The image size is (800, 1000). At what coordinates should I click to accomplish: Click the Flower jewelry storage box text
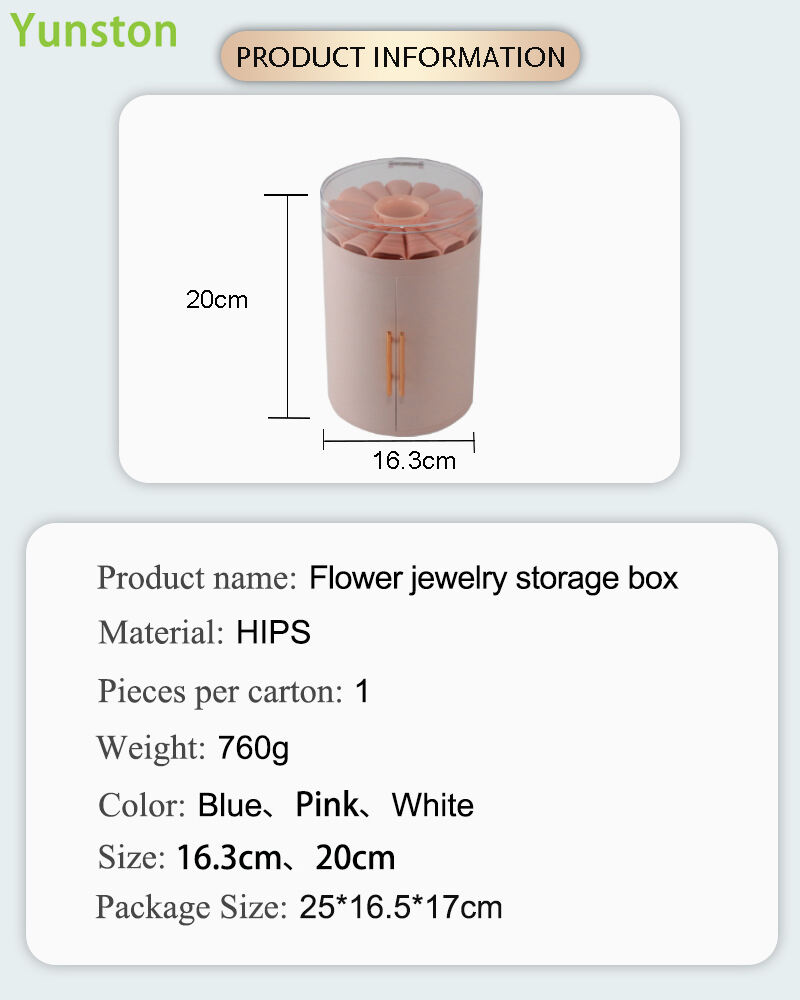tap(493, 578)
